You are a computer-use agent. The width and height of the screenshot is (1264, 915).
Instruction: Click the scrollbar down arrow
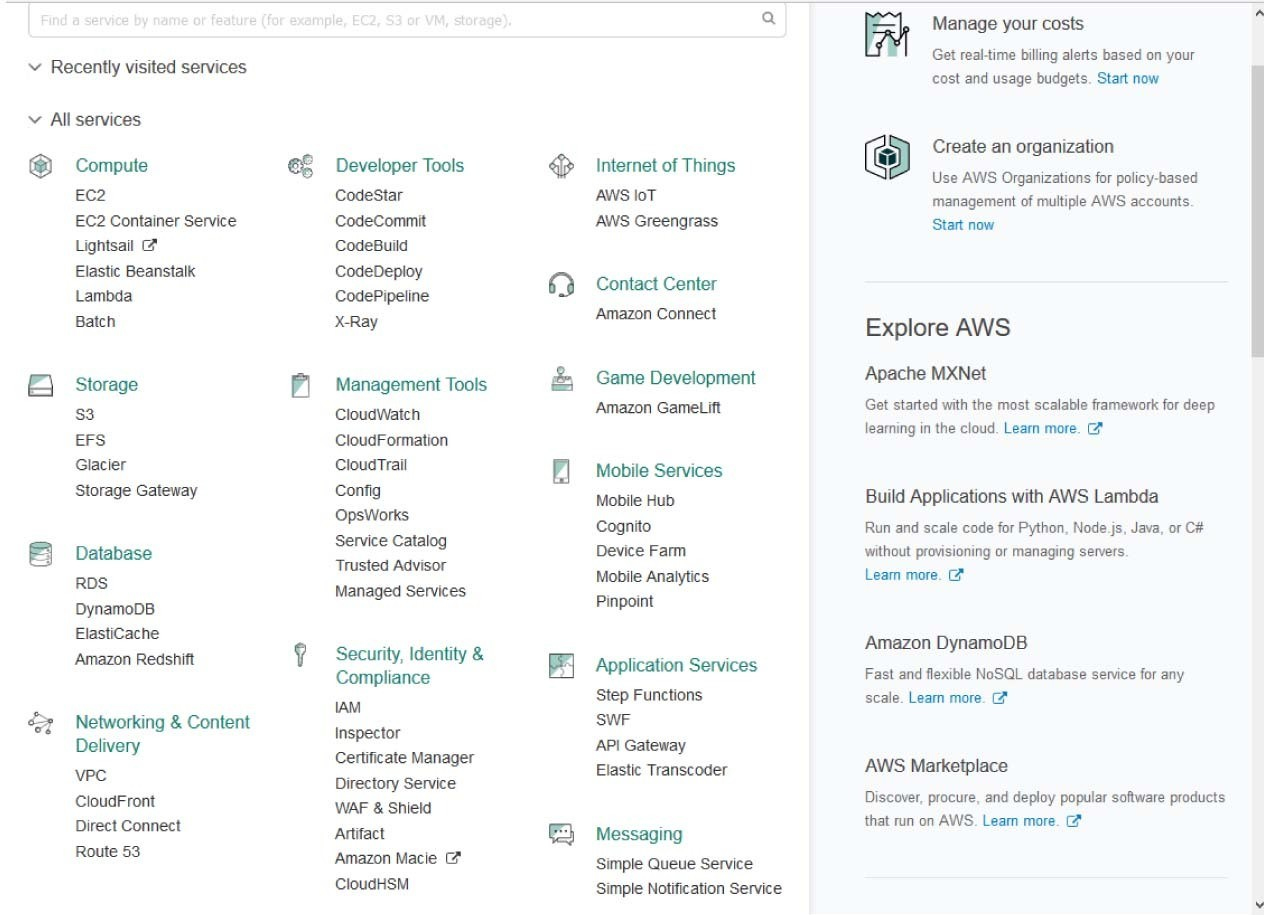(x=1258, y=906)
